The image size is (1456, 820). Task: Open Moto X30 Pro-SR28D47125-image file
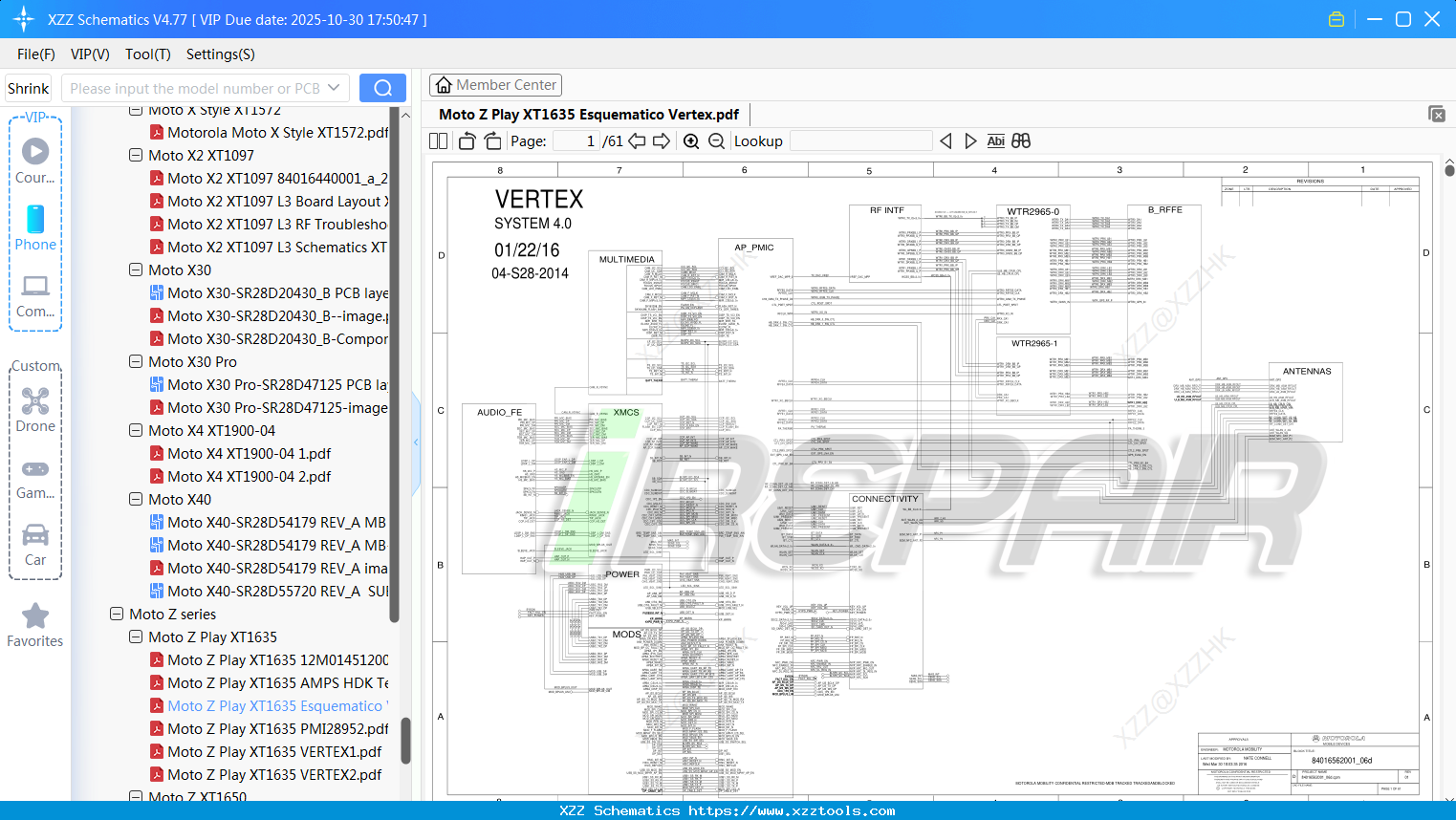pos(278,408)
